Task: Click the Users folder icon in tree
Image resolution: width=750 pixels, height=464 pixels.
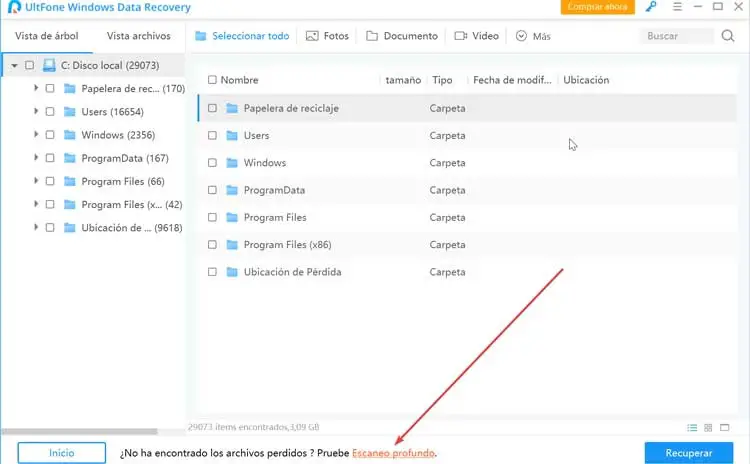Action: coord(70,111)
